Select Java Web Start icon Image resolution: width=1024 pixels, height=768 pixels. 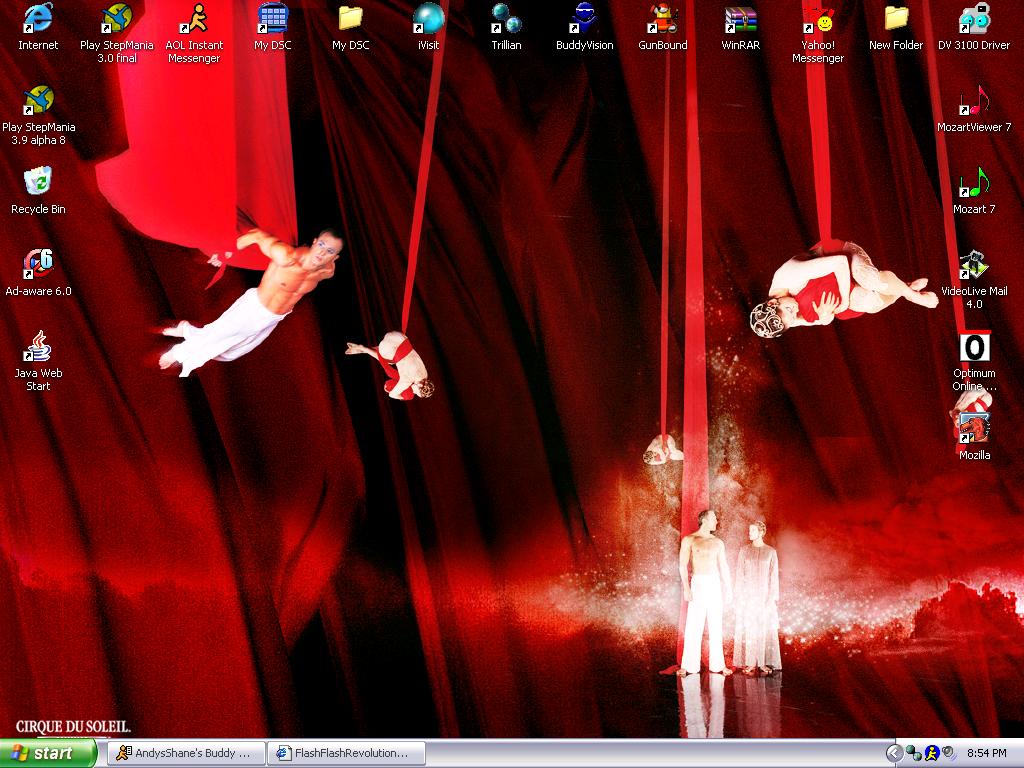point(38,347)
